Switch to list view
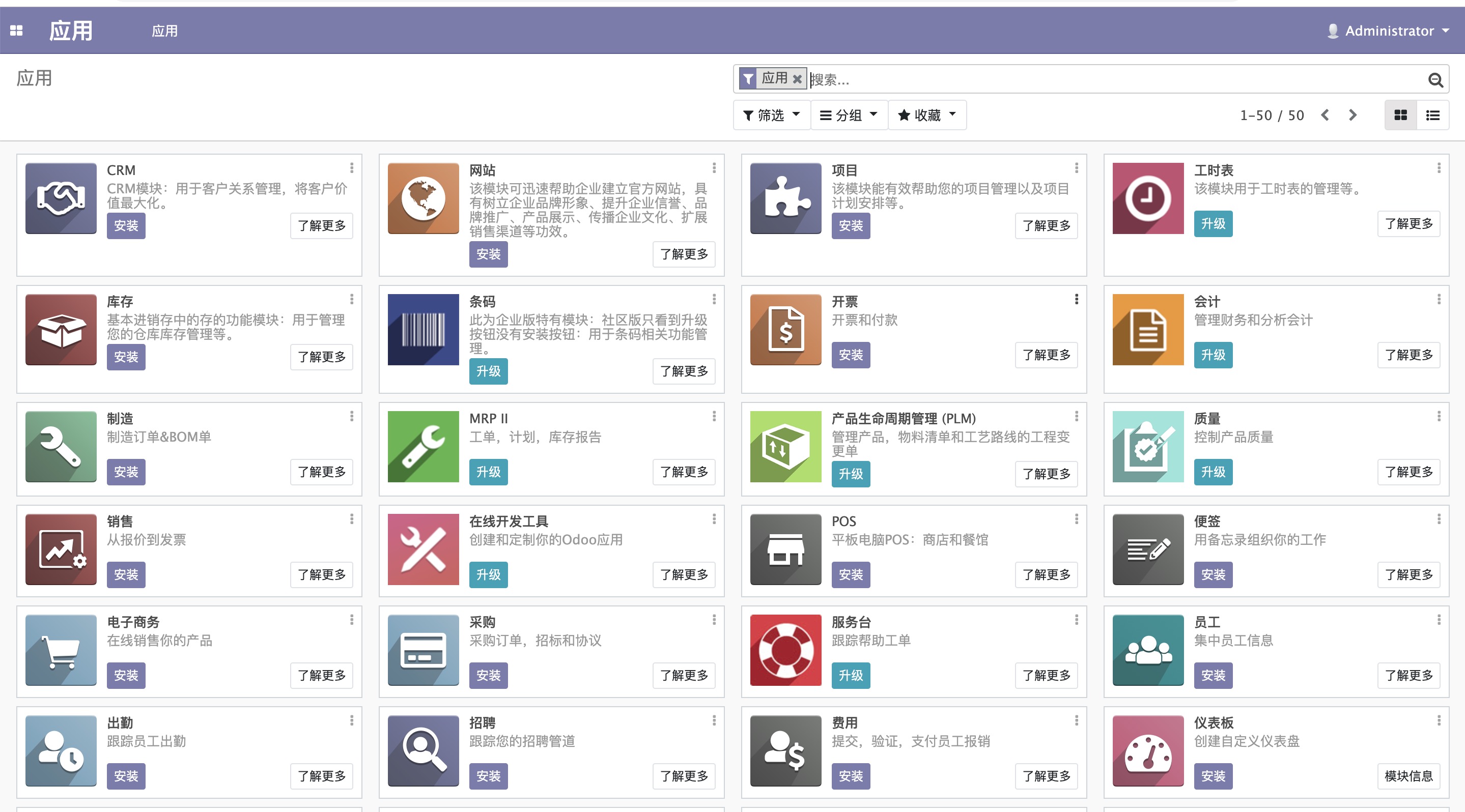 click(x=1434, y=115)
